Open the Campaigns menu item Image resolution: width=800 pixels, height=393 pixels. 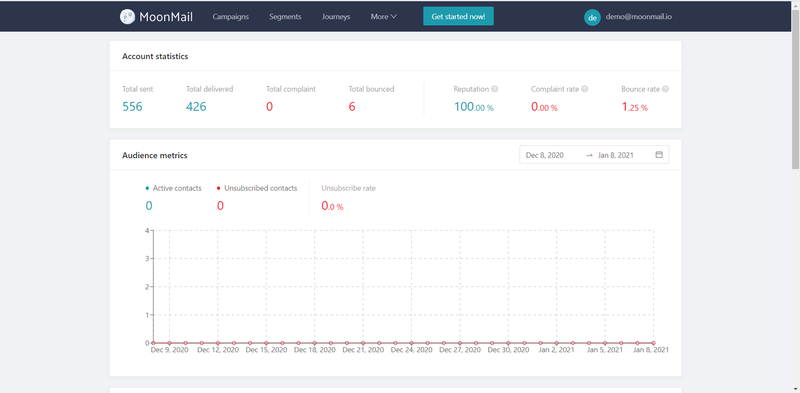(x=231, y=16)
